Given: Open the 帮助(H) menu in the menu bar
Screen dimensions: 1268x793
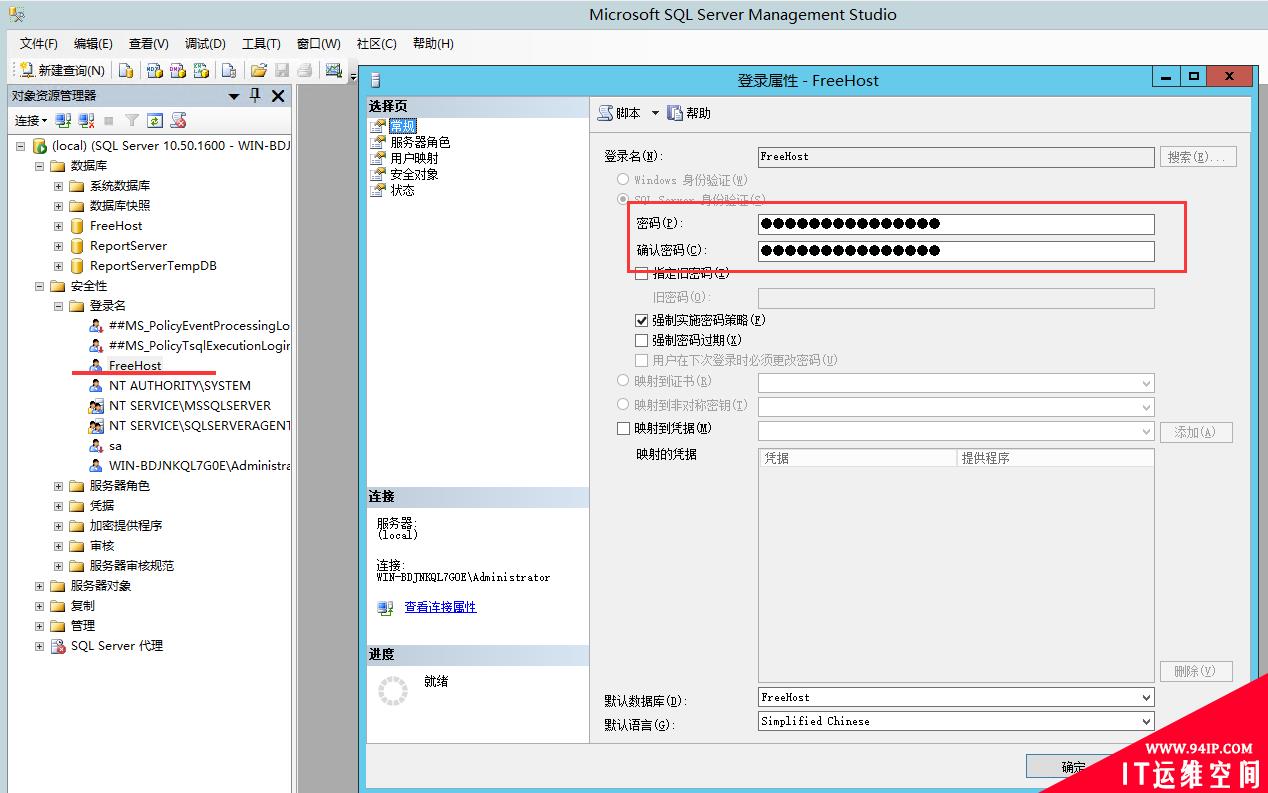Looking at the screenshot, I should [433, 43].
